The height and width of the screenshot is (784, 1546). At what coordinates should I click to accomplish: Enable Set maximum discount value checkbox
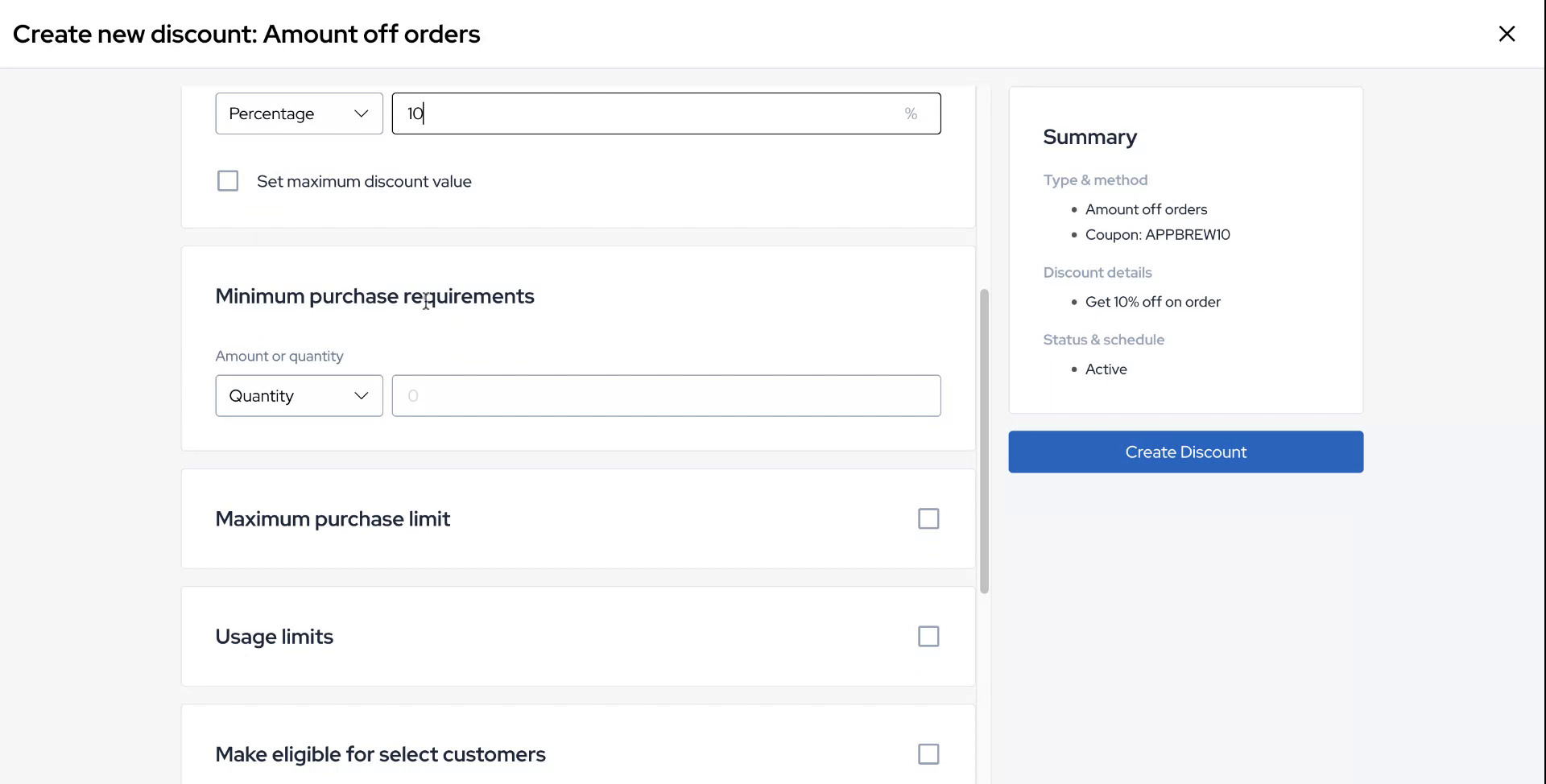pyautogui.click(x=228, y=181)
